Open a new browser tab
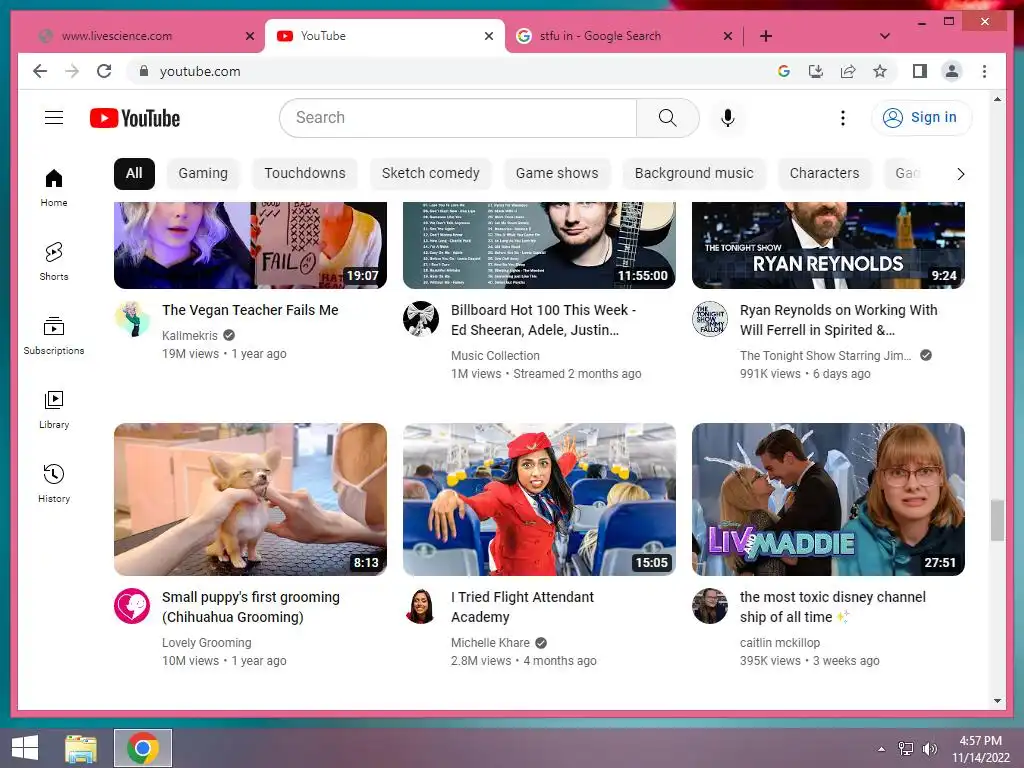Viewport: 1024px width, 768px height. tap(766, 36)
